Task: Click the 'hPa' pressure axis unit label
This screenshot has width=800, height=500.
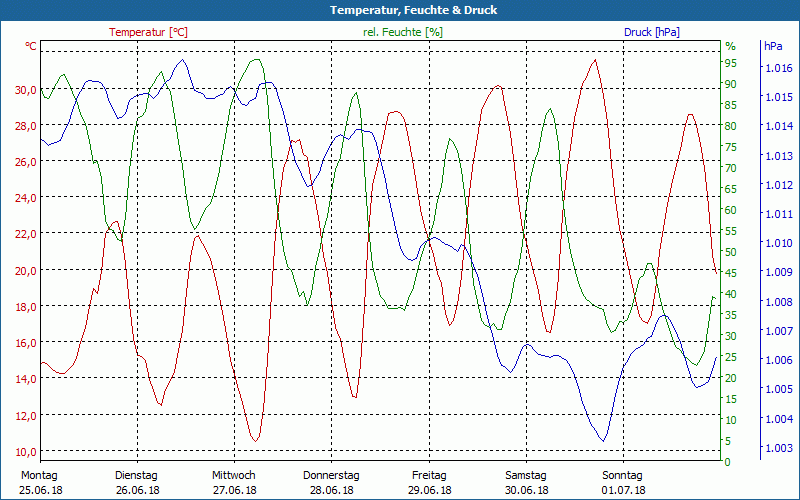Action: pos(773,46)
